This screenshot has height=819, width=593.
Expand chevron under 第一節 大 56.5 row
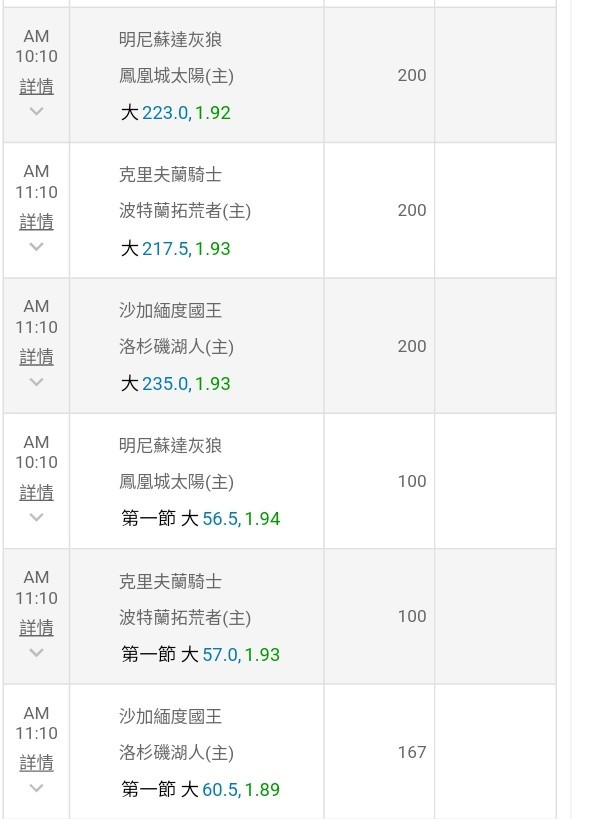[37, 517]
